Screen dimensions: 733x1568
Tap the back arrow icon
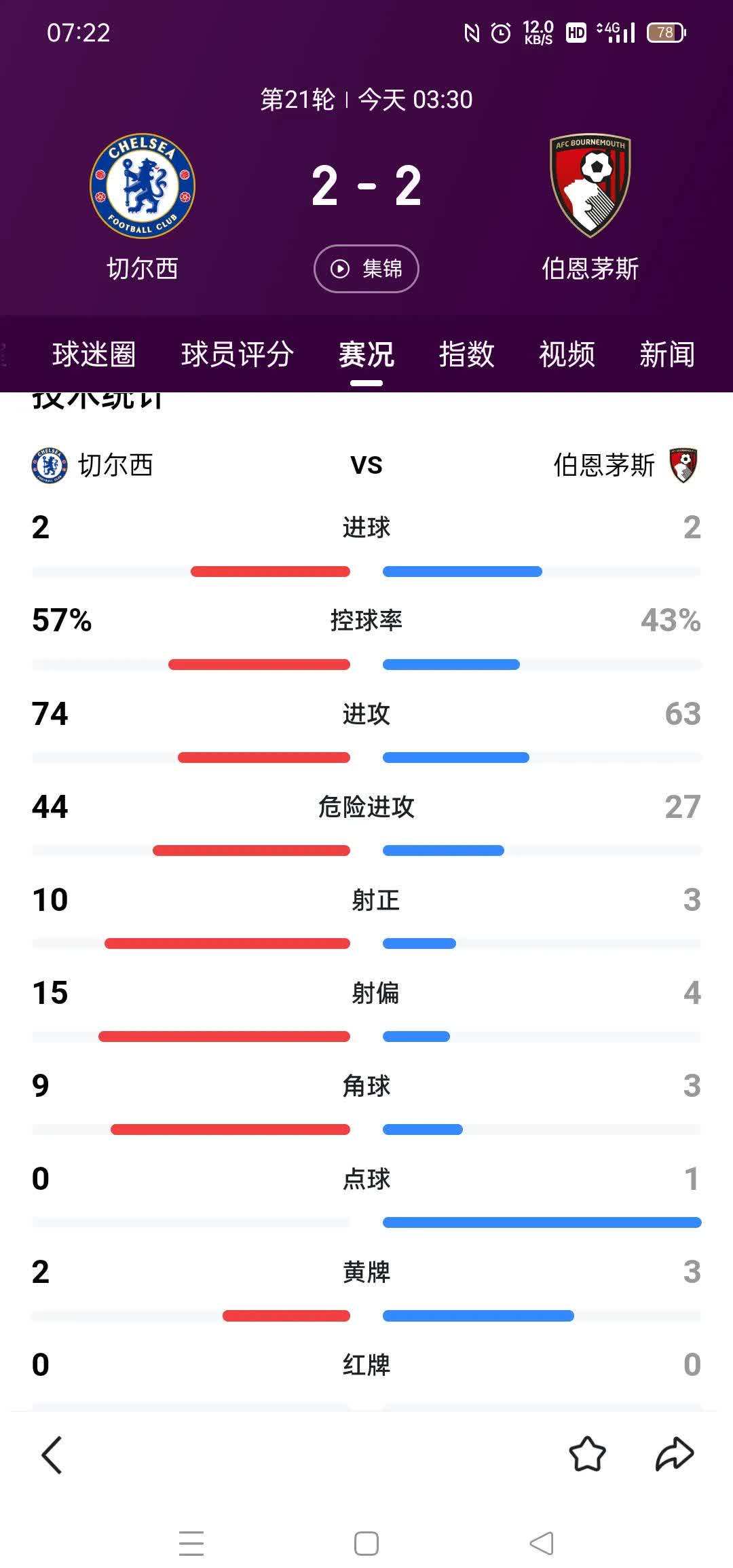[52, 1455]
